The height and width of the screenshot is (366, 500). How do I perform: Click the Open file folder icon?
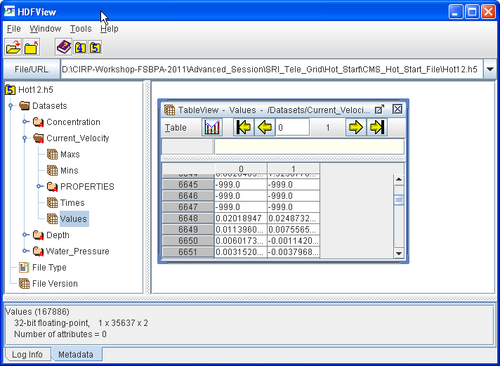tap(13, 47)
